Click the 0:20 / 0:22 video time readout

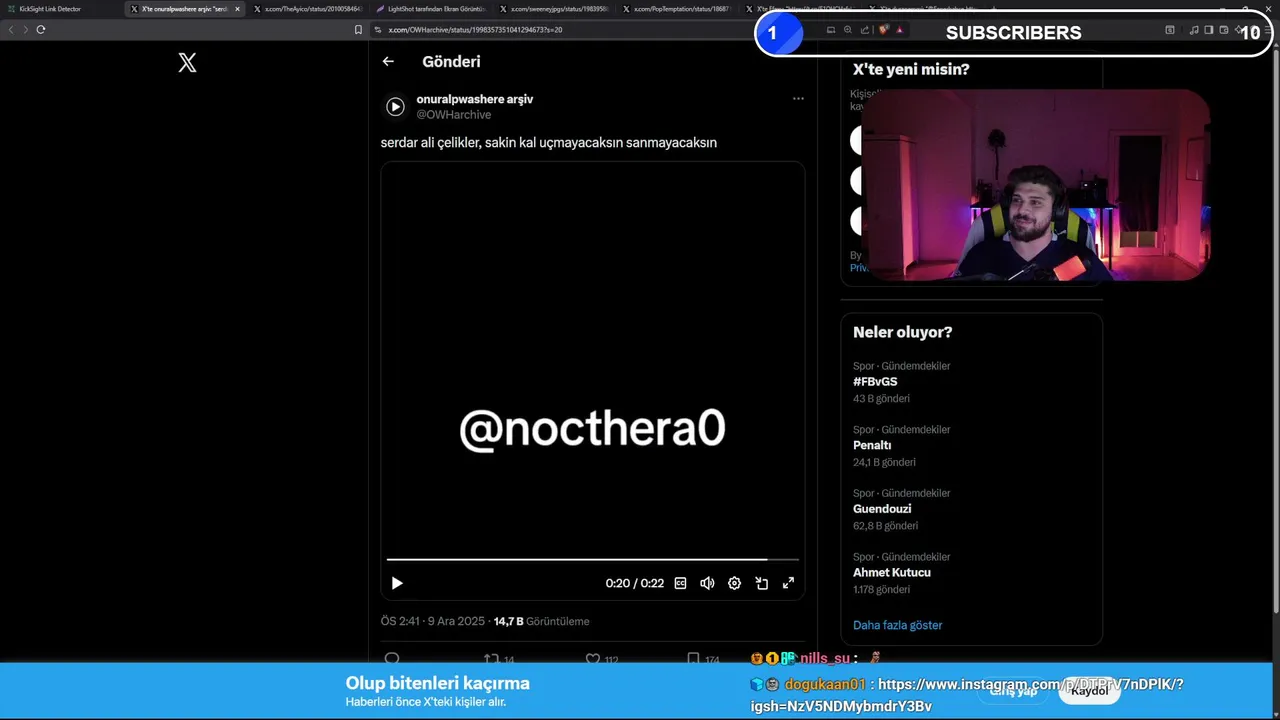(634, 583)
